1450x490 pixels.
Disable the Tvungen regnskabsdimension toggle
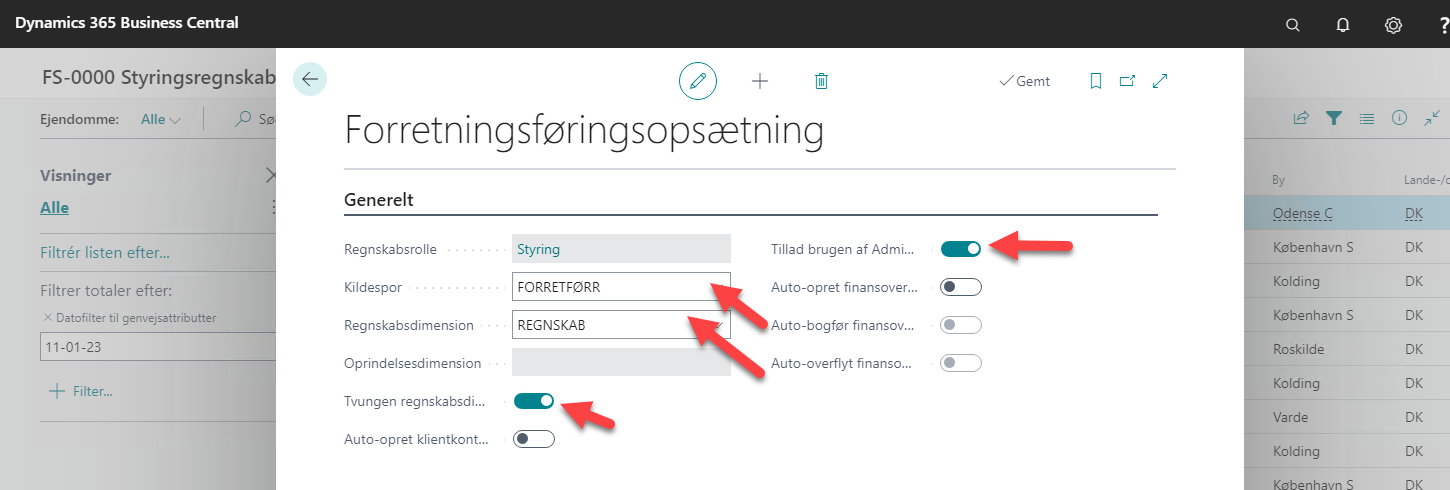click(534, 401)
